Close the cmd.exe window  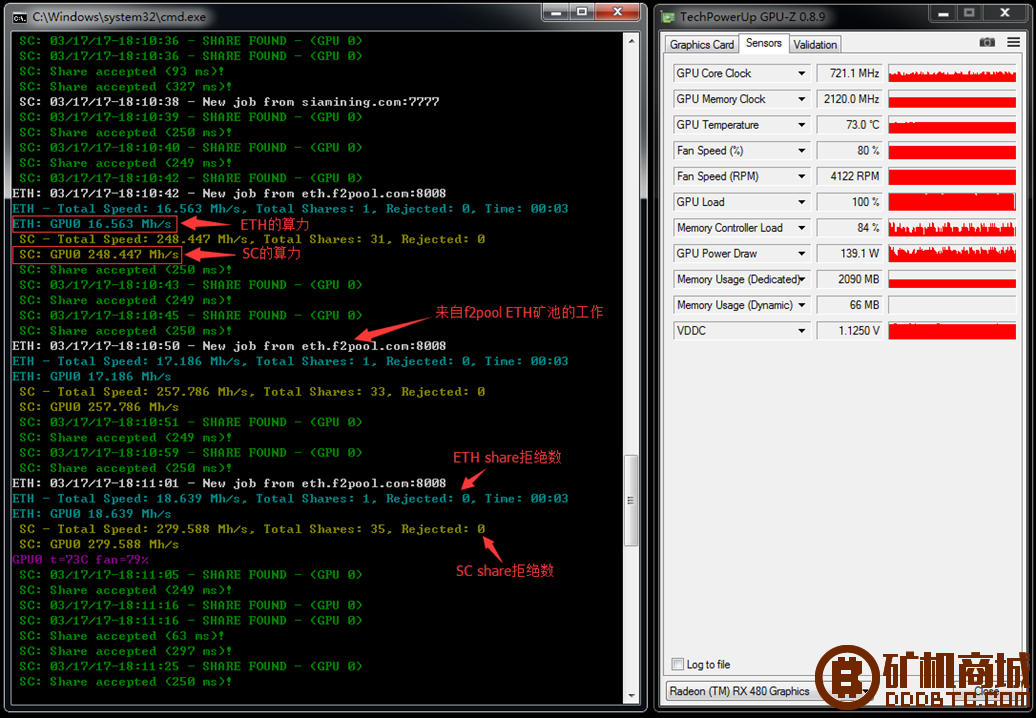click(x=617, y=13)
